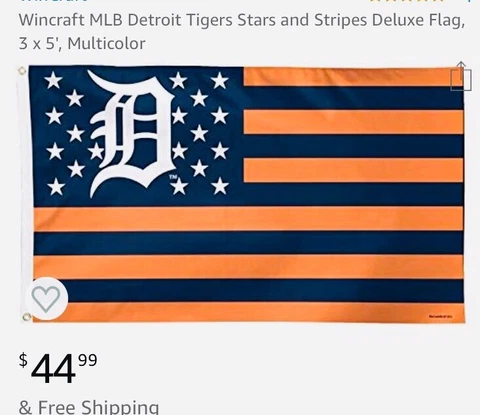Click the wide orange stripe just below the stars

coord(248,219)
